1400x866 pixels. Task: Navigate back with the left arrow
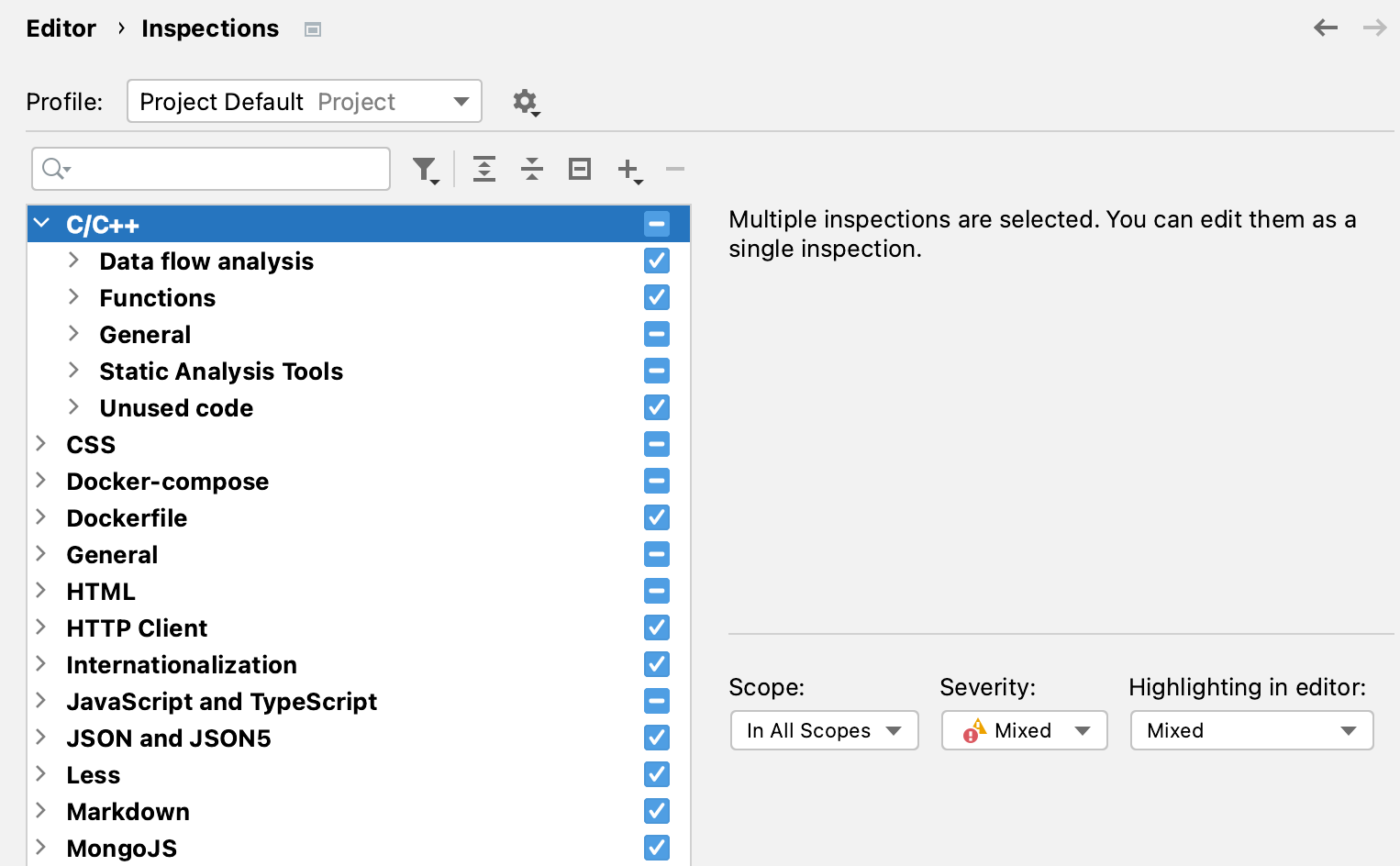tap(1326, 28)
